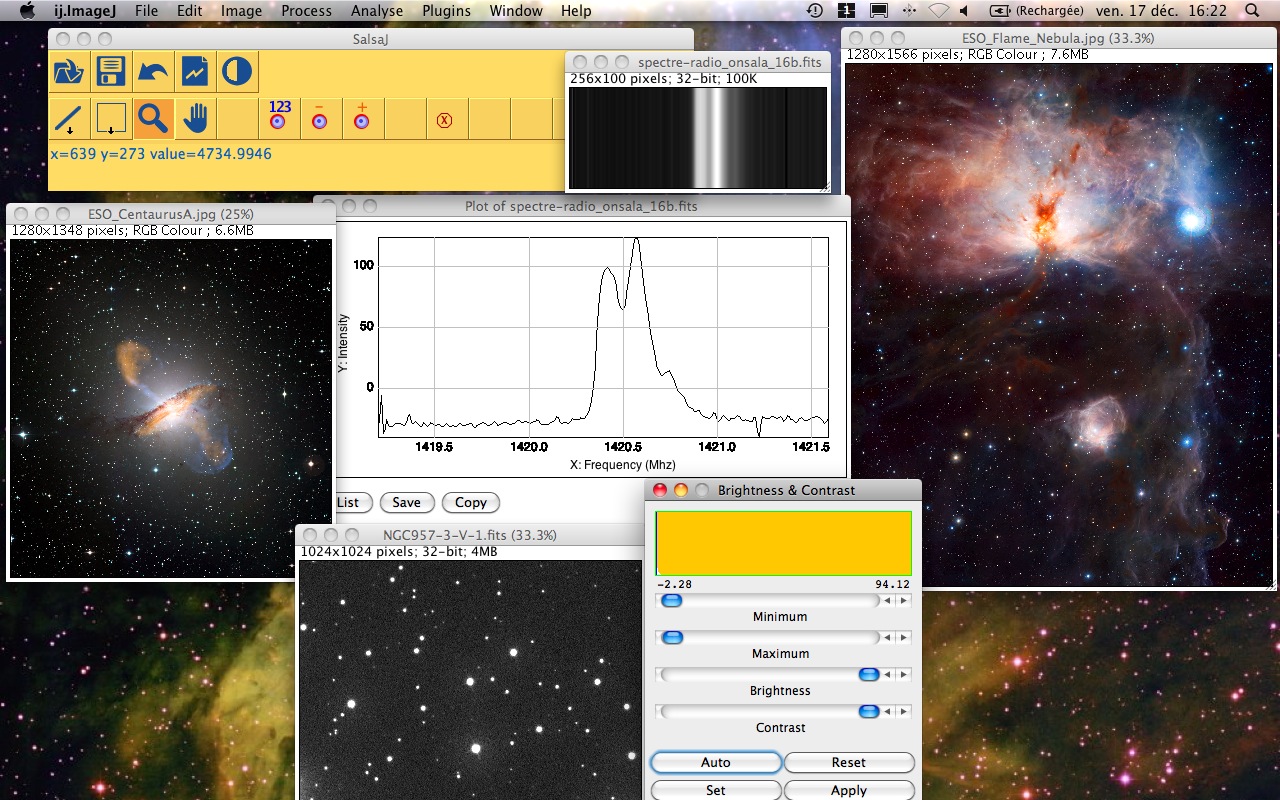
Task: Select the magnifying glass zoom tool
Action: 152,120
